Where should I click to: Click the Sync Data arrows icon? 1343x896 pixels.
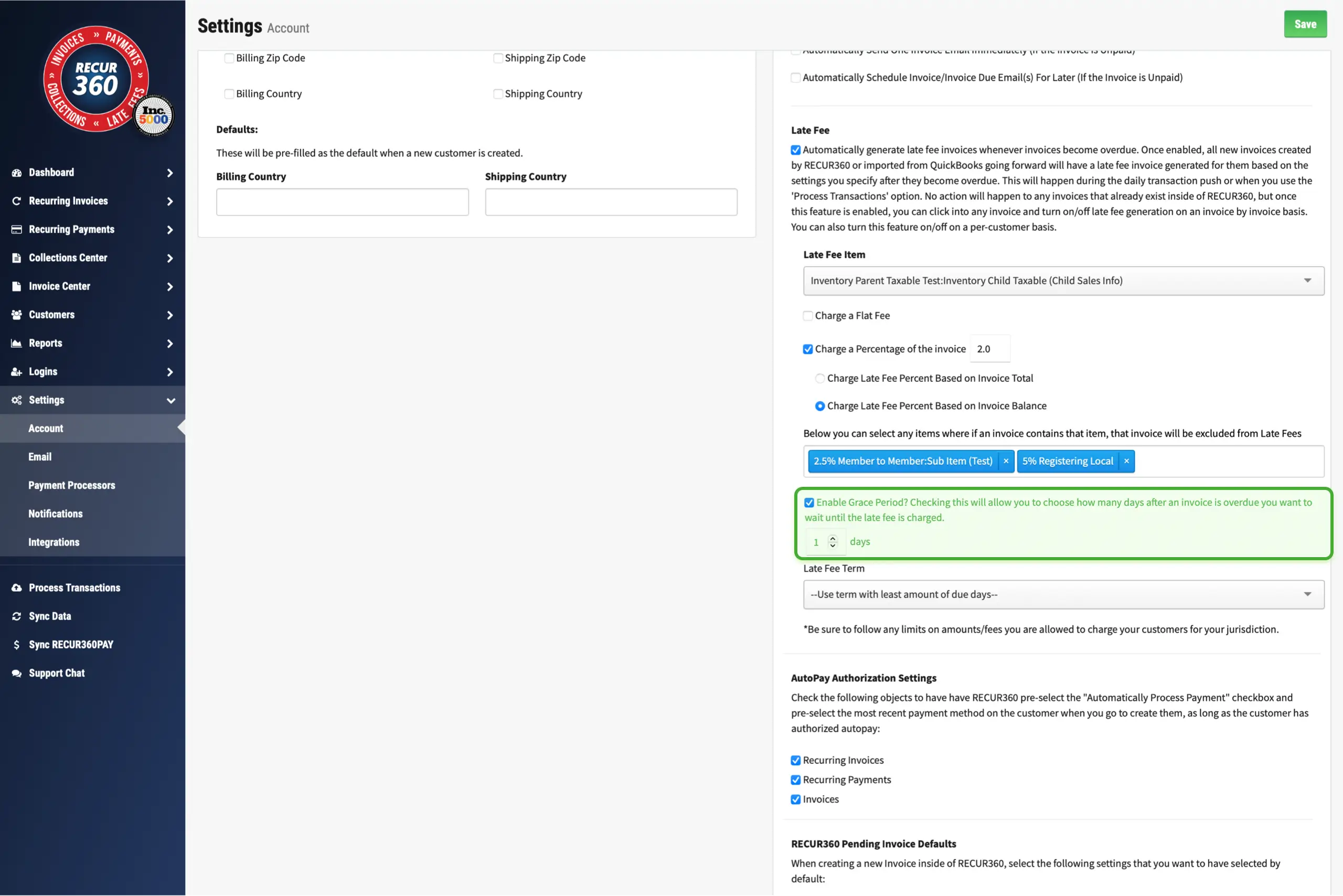click(x=17, y=616)
